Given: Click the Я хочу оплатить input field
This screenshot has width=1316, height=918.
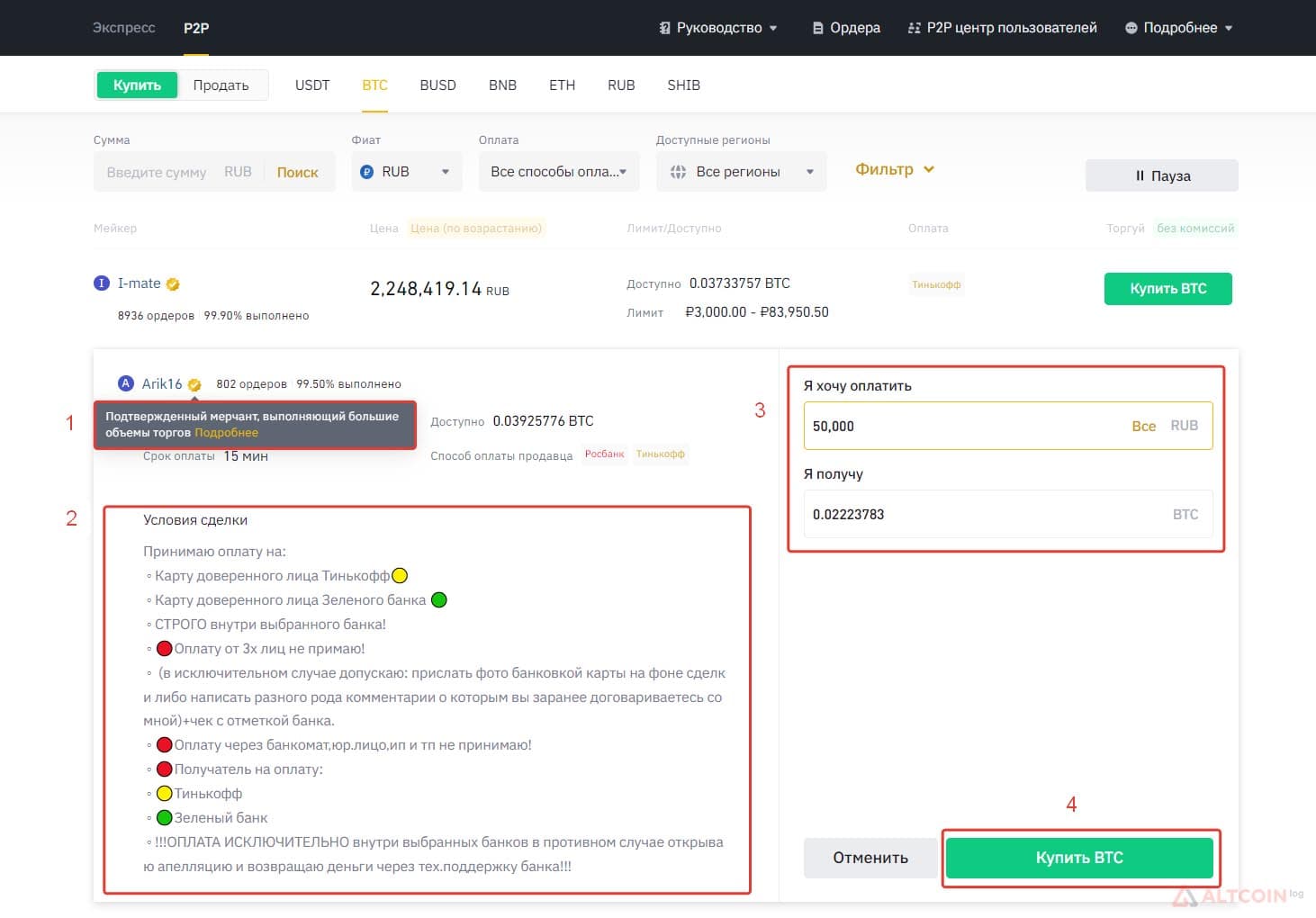Looking at the screenshot, I should click(1008, 426).
